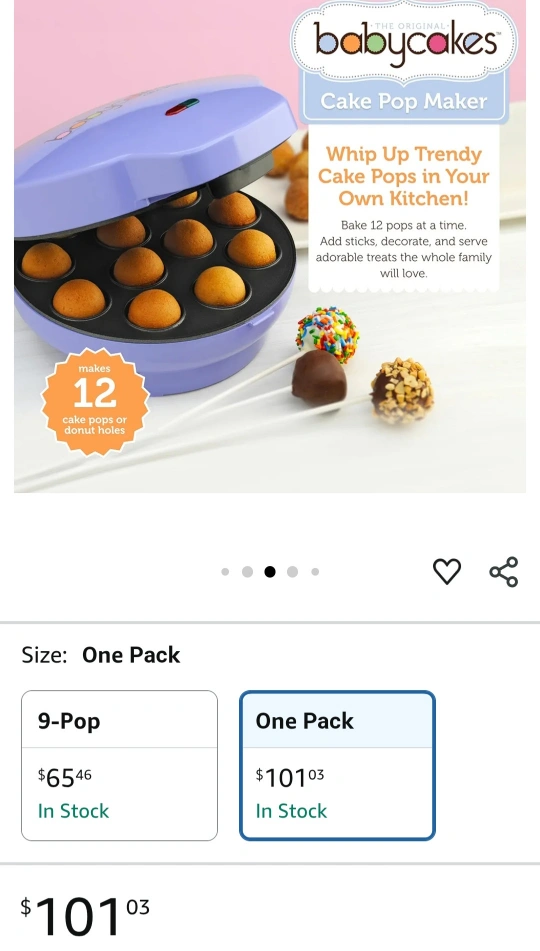Tap 'Size: One Pack' label
The height and width of the screenshot is (951, 540).
coord(101,655)
